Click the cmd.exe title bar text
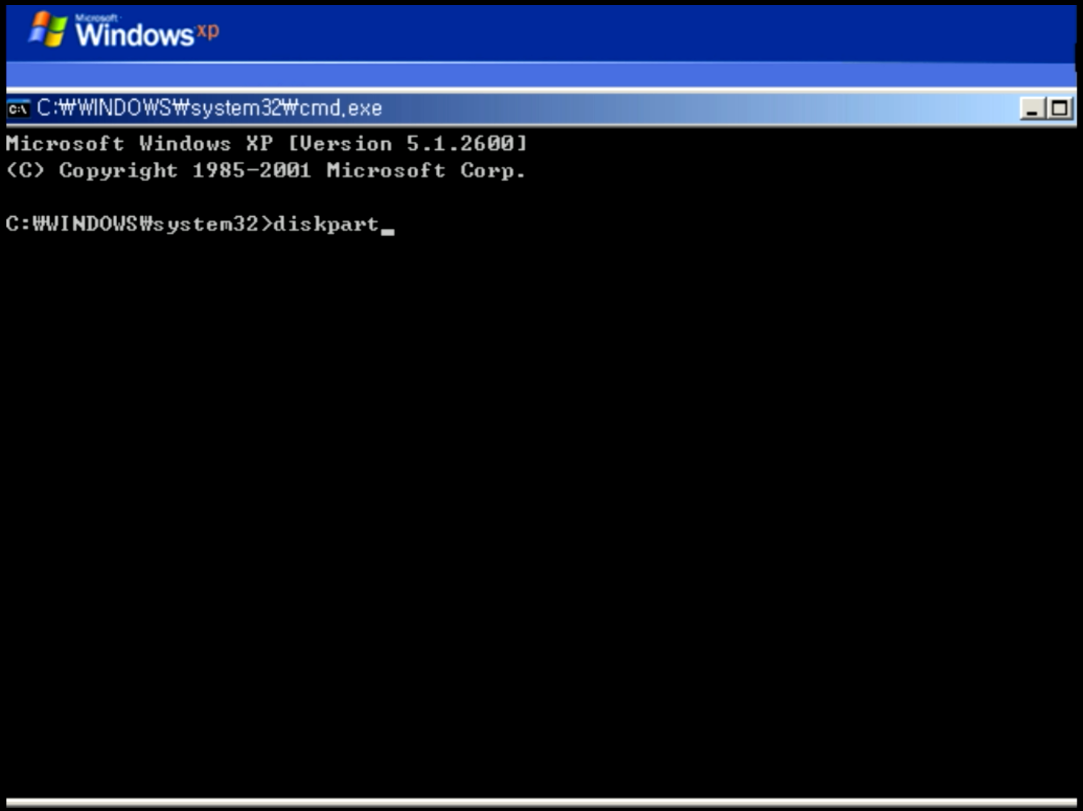Viewport: 1083px width, 811px height. (x=209, y=108)
